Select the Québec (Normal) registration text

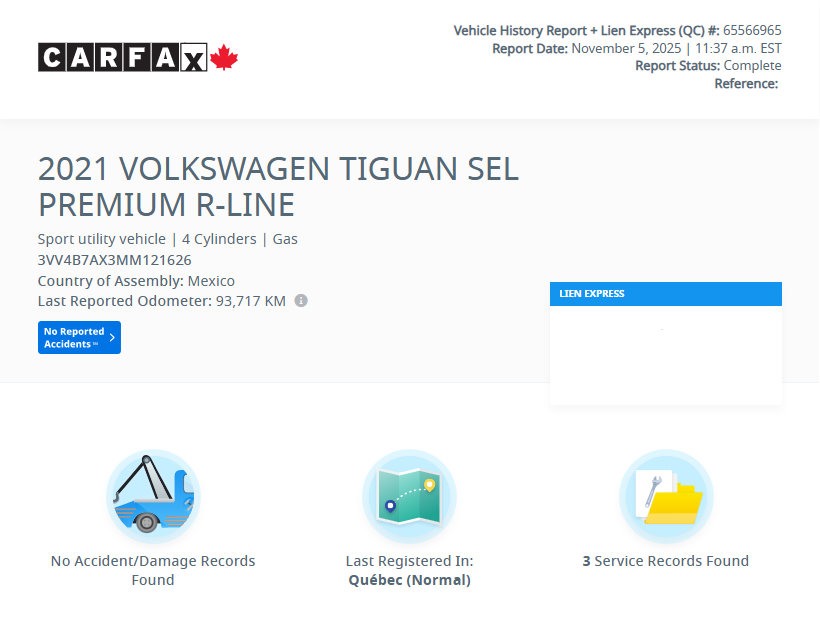point(409,579)
